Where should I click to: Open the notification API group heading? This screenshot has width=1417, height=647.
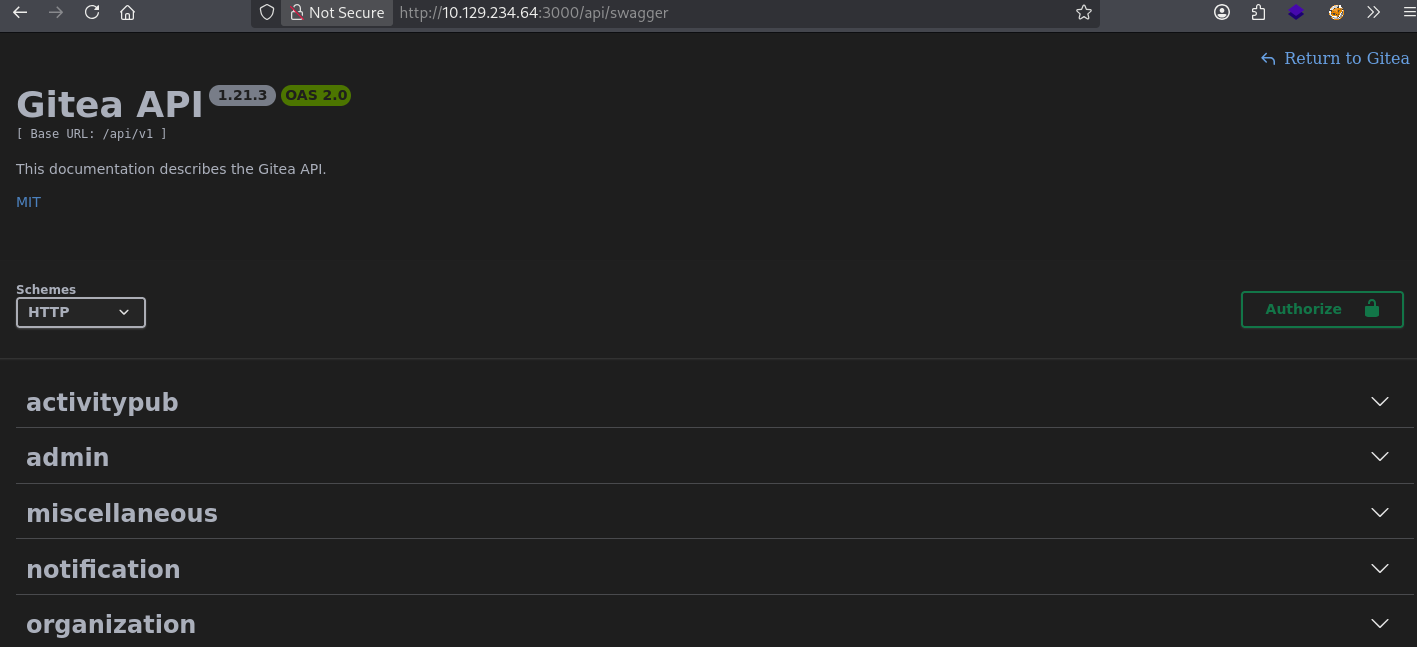coord(103,569)
